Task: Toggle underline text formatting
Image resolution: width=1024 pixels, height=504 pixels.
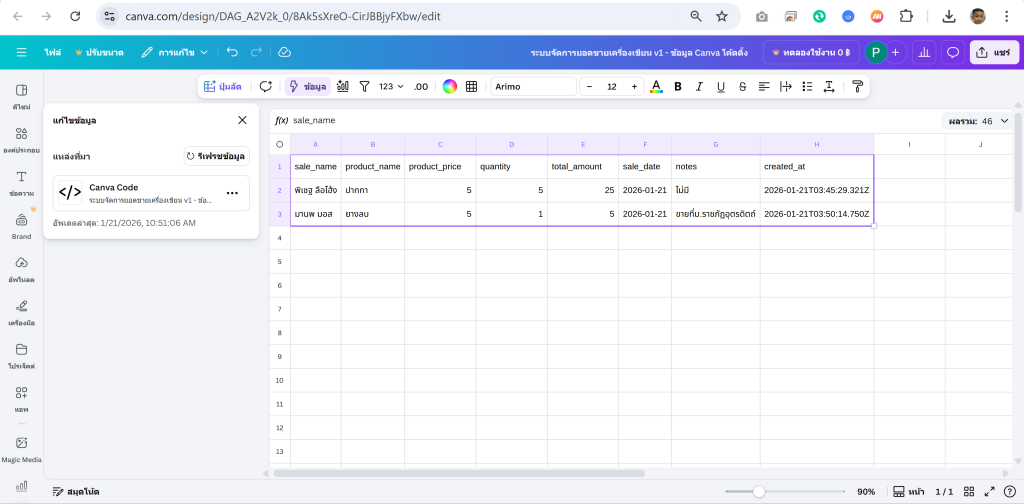Action: (720, 87)
